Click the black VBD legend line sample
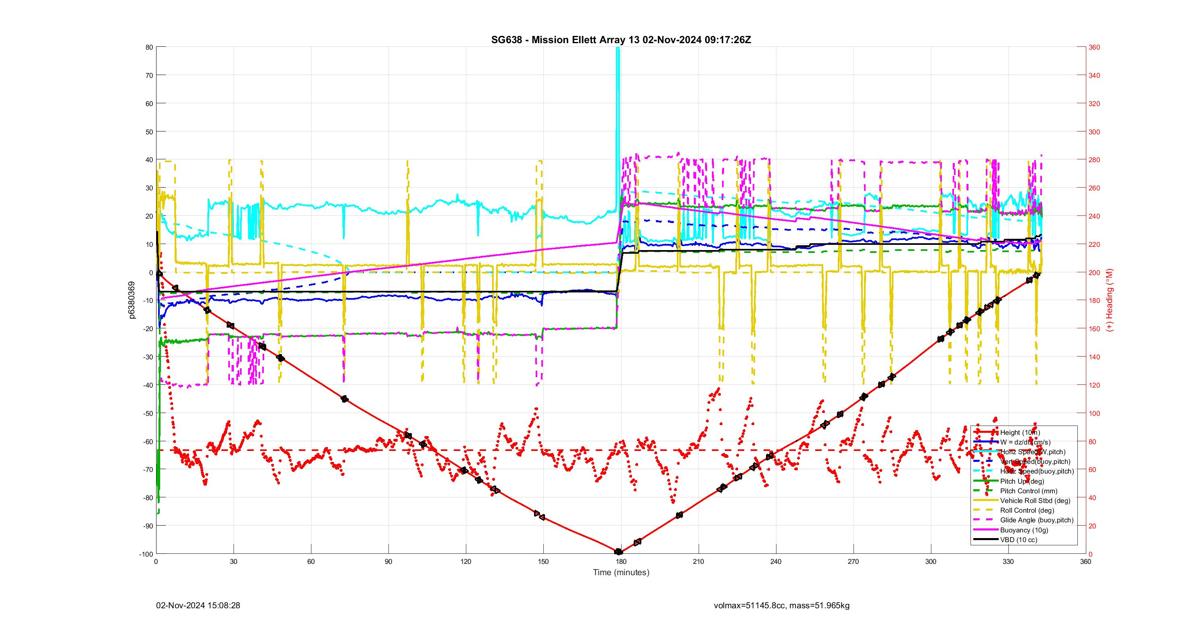Viewport: 1200px width, 622px height. pos(986,539)
